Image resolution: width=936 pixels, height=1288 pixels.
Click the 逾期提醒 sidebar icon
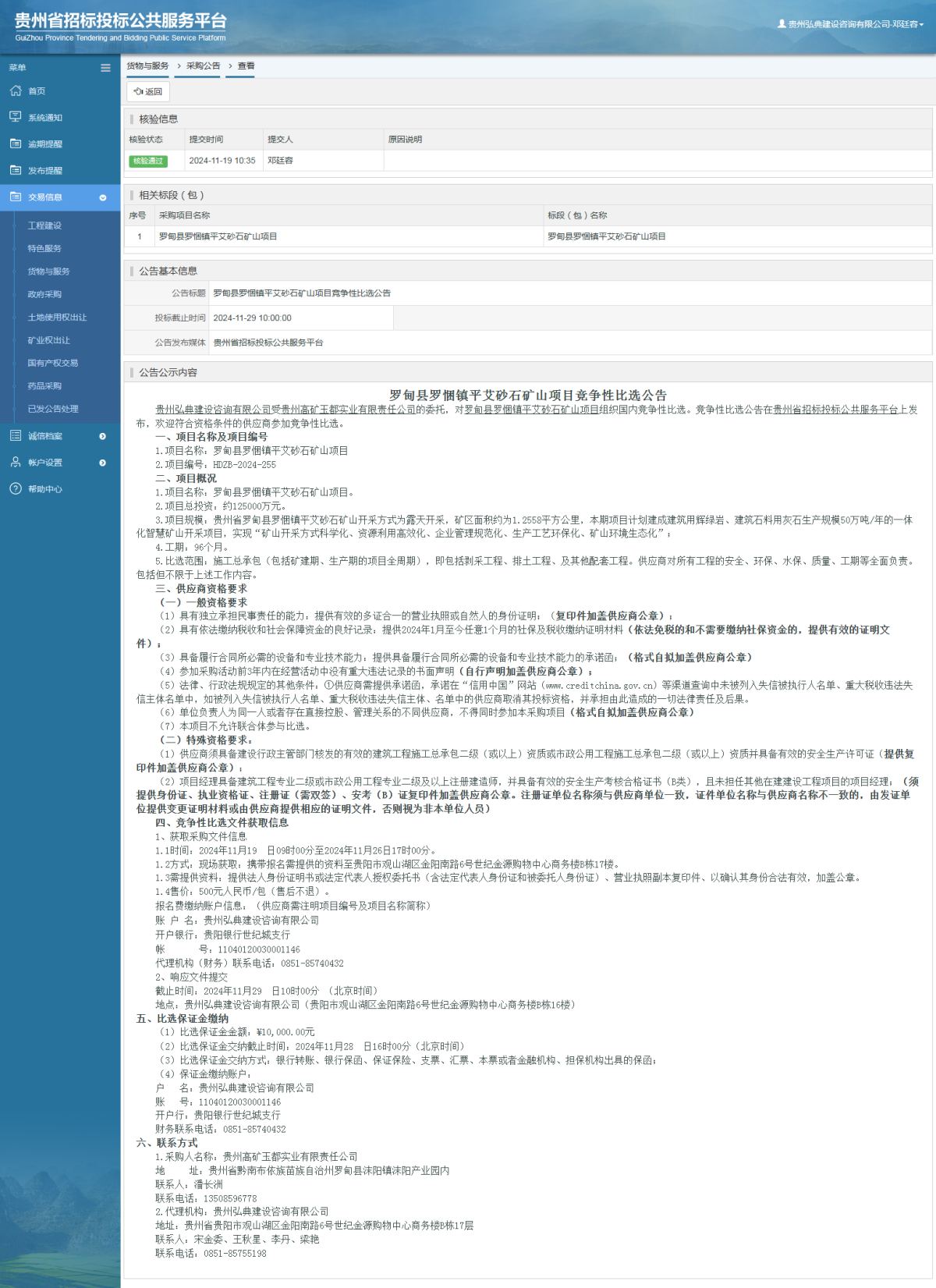pos(16,144)
